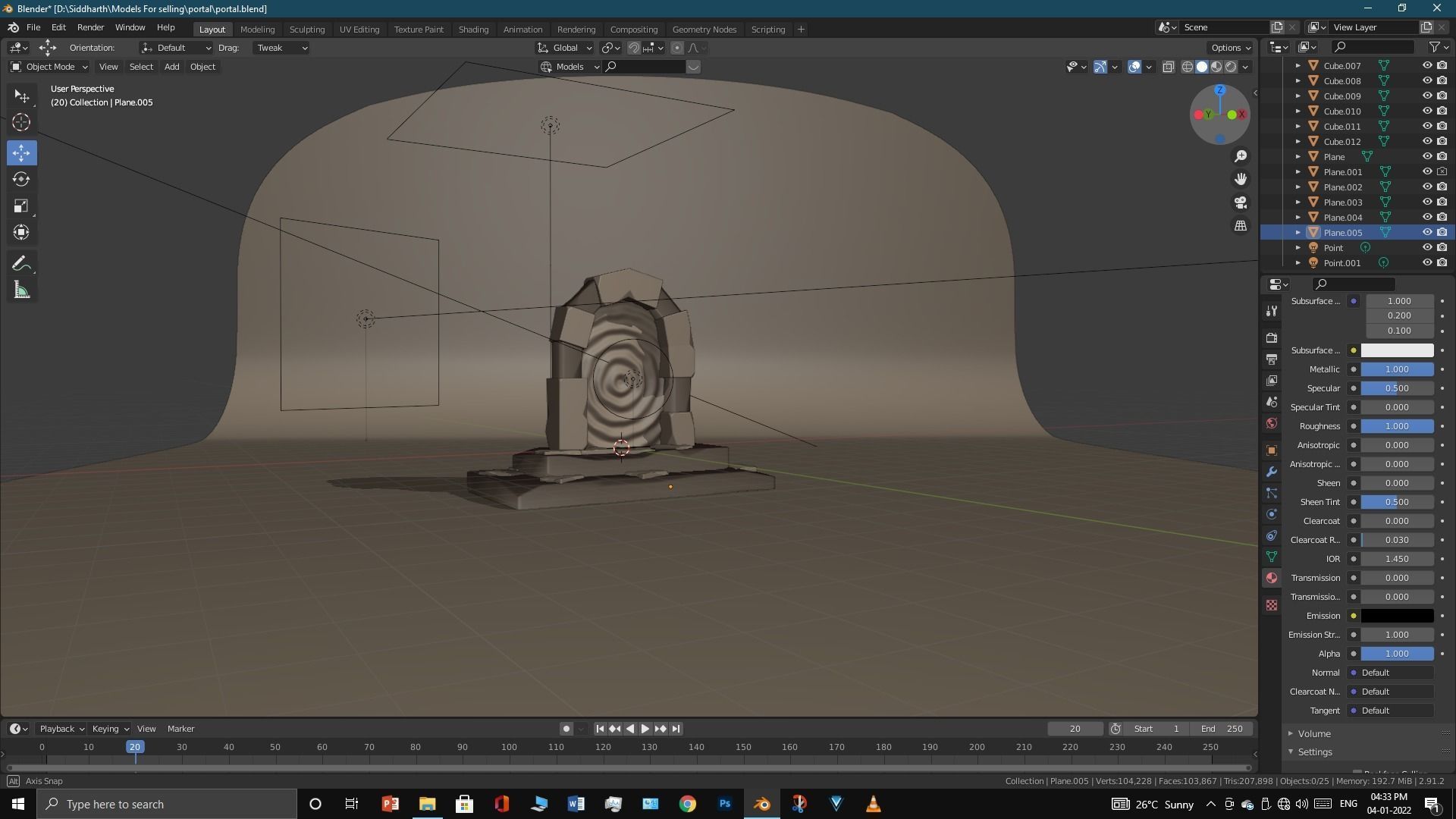Open the Object Data properties tab
The image size is (1456, 819).
(x=1272, y=557)
